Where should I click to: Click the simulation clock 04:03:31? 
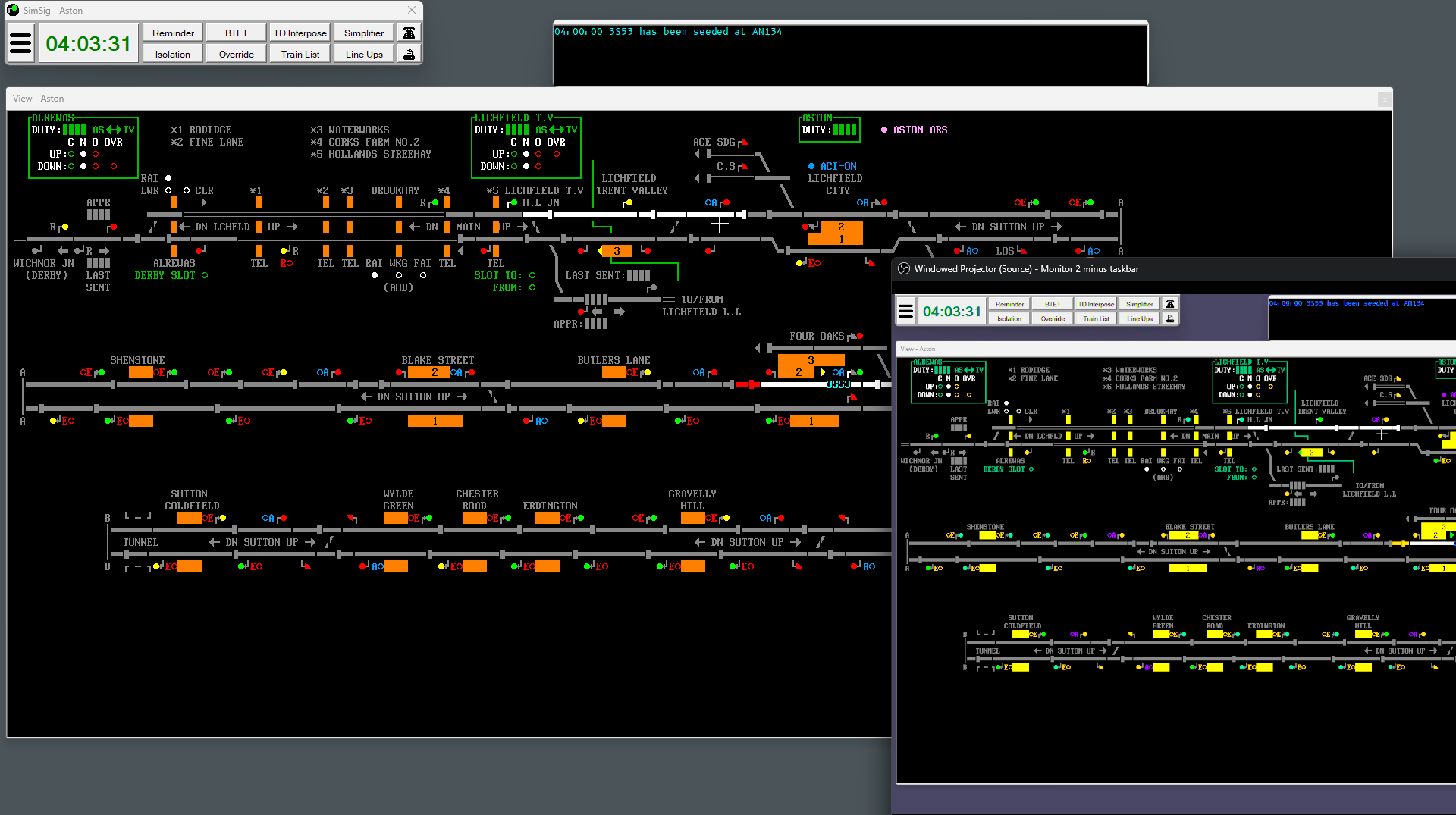coord(89,43)
